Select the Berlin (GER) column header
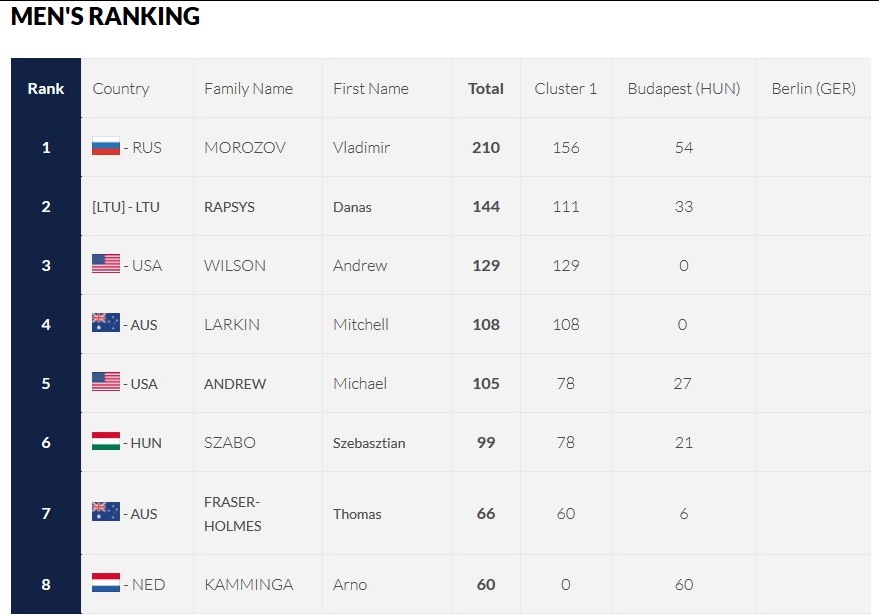 (813, 89)
